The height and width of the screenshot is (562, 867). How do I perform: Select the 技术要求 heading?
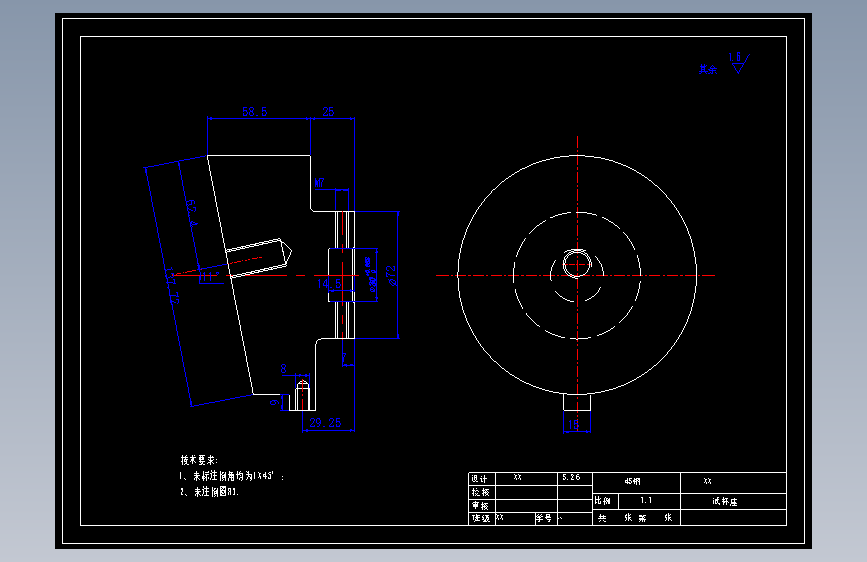(x=199, y=460)
